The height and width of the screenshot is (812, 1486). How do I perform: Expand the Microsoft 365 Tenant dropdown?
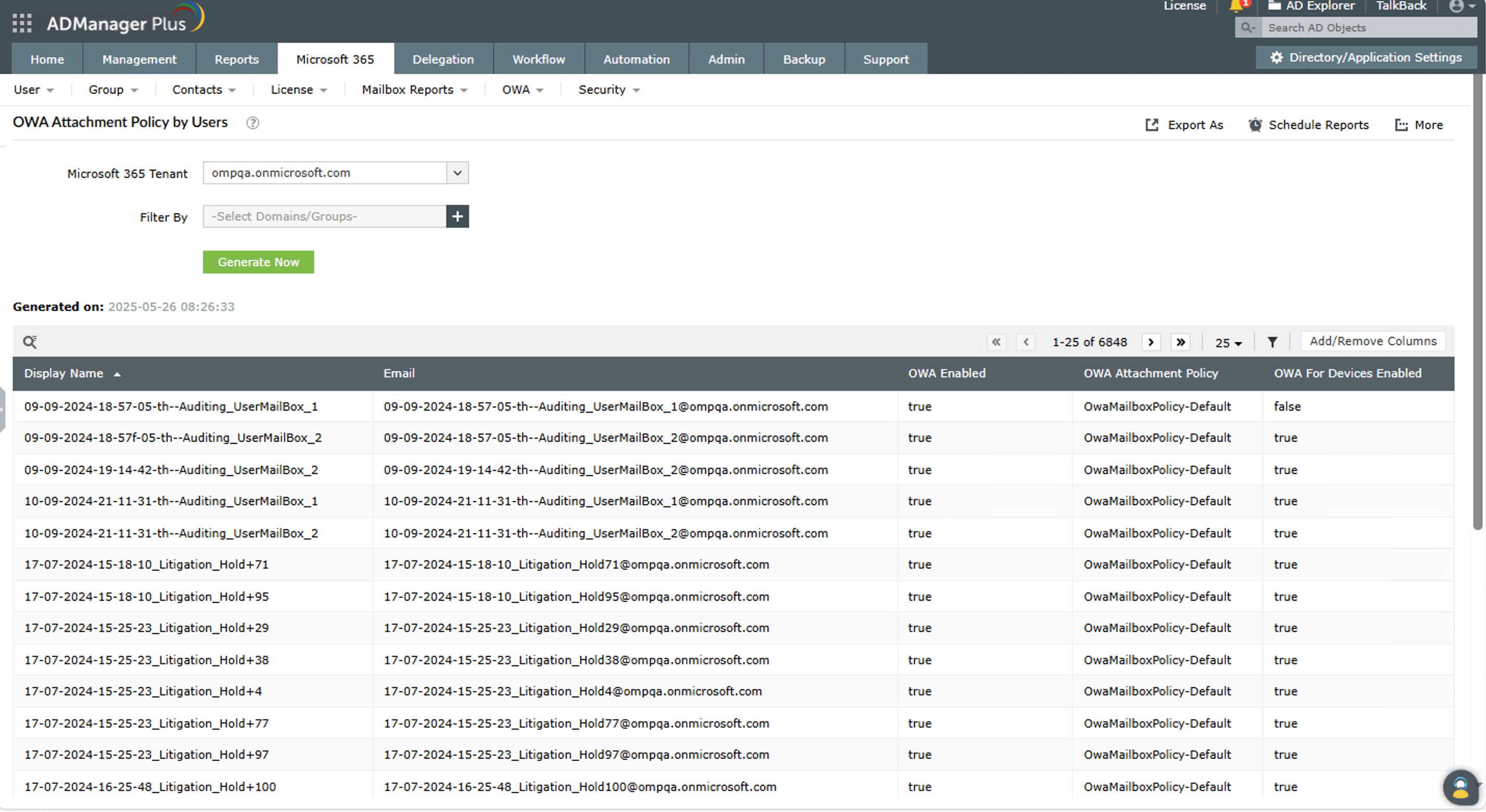click(457, 173)
